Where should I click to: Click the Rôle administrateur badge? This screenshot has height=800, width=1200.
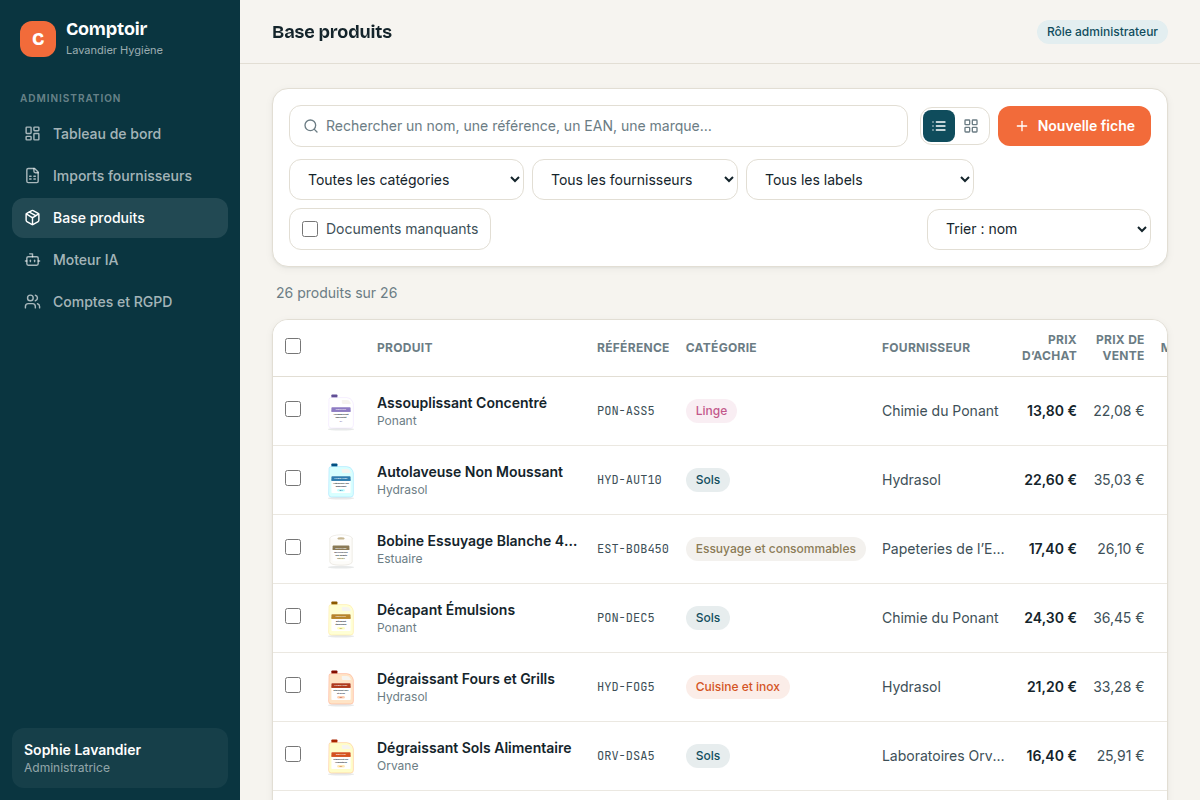[x=1102, y=32]
